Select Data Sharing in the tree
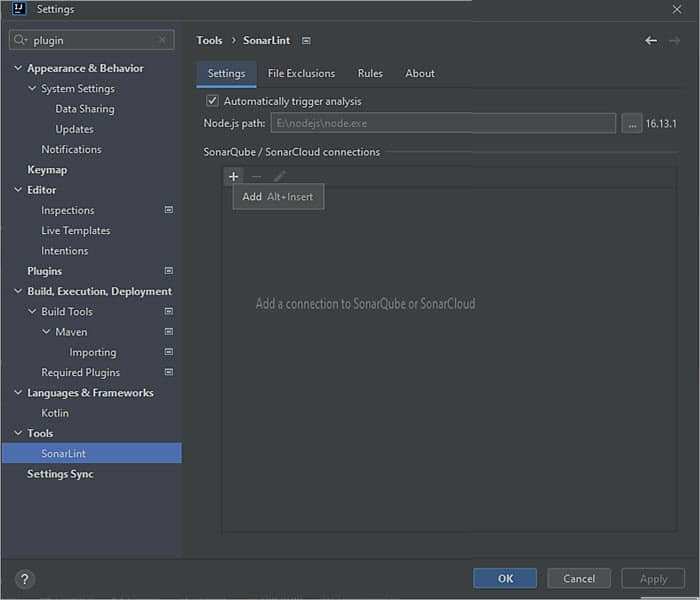 point(85,109)
